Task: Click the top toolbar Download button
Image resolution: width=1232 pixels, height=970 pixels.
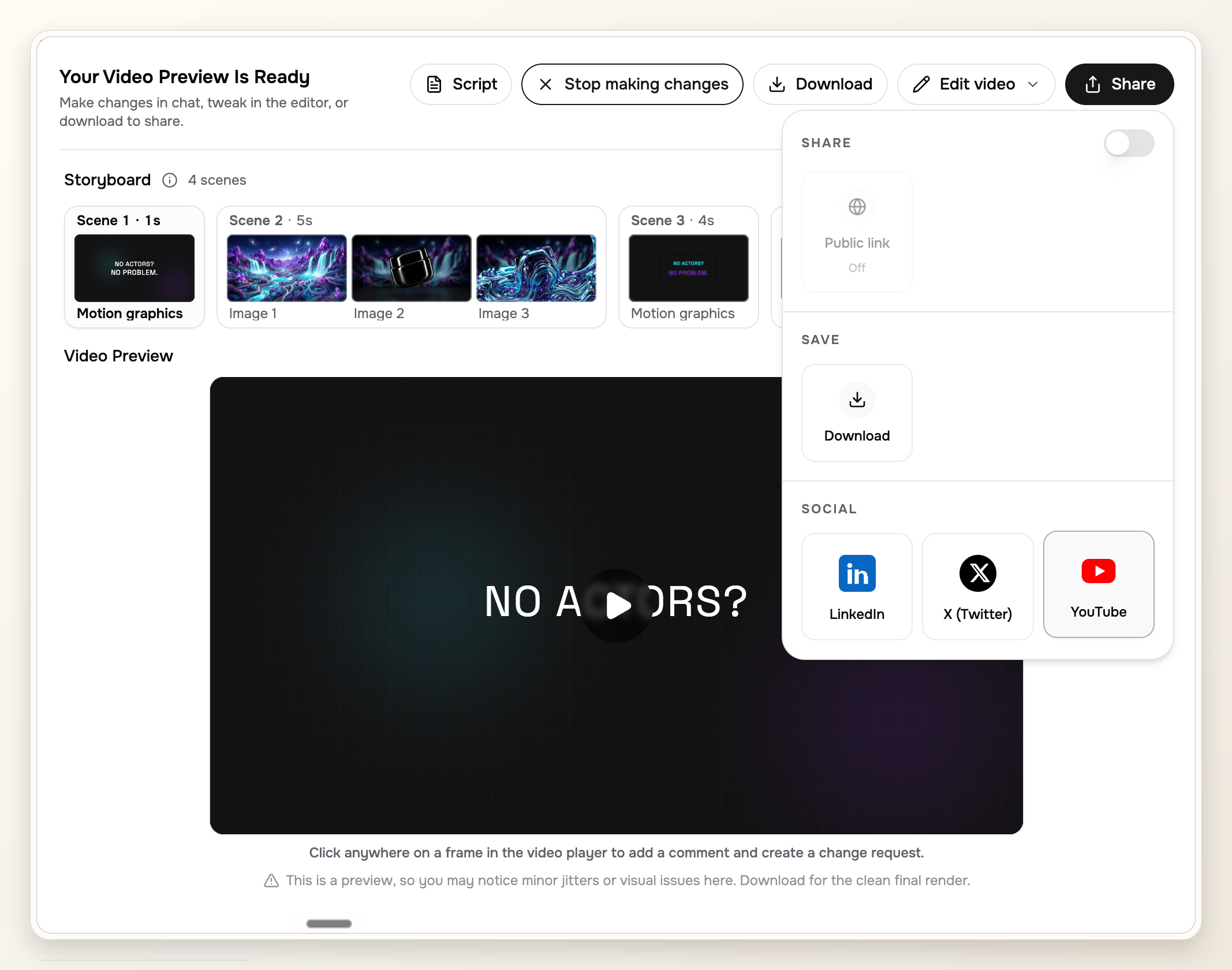Action: click(x=820, y=84)
